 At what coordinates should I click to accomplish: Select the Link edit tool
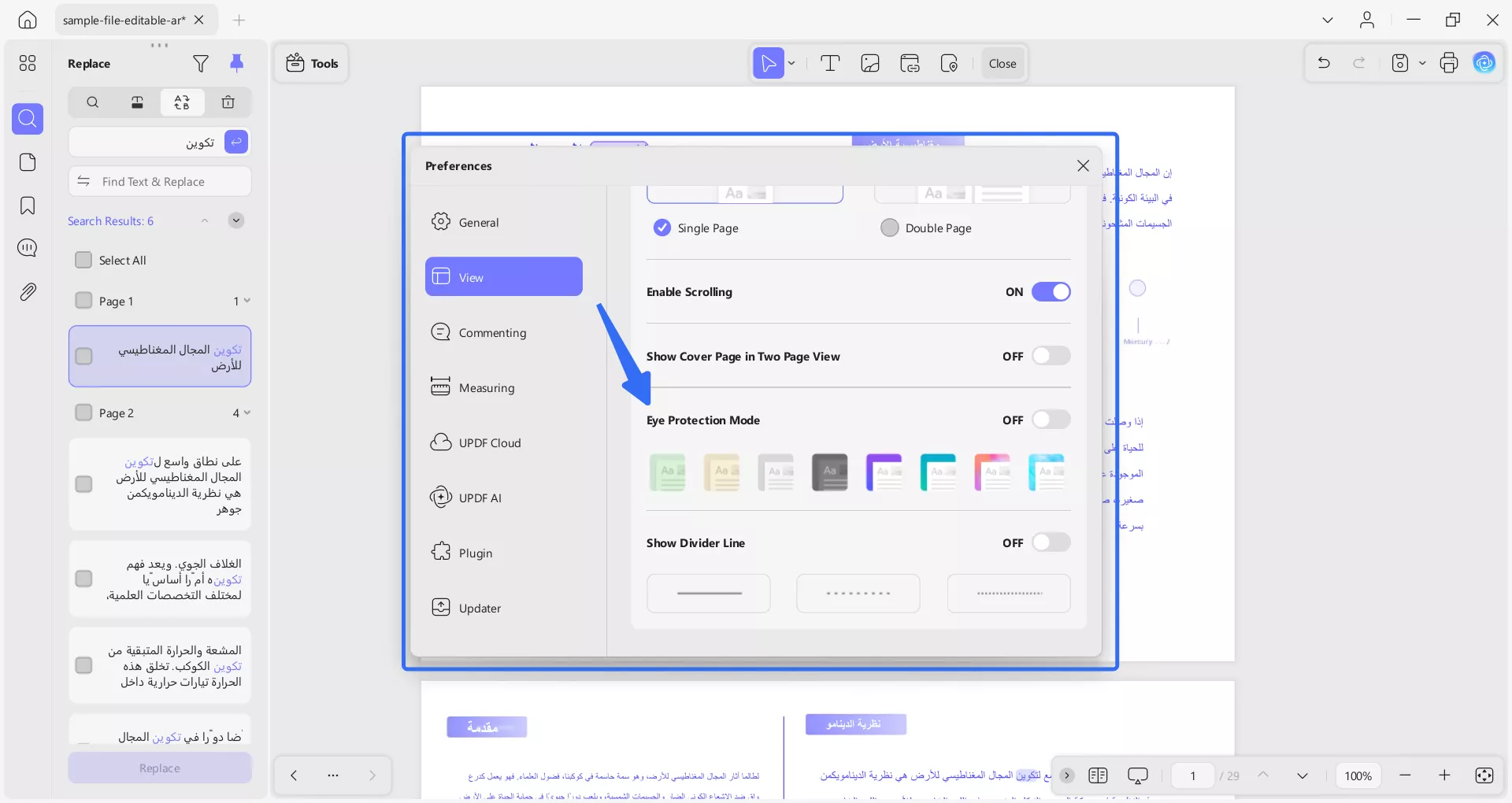(910, 64)
